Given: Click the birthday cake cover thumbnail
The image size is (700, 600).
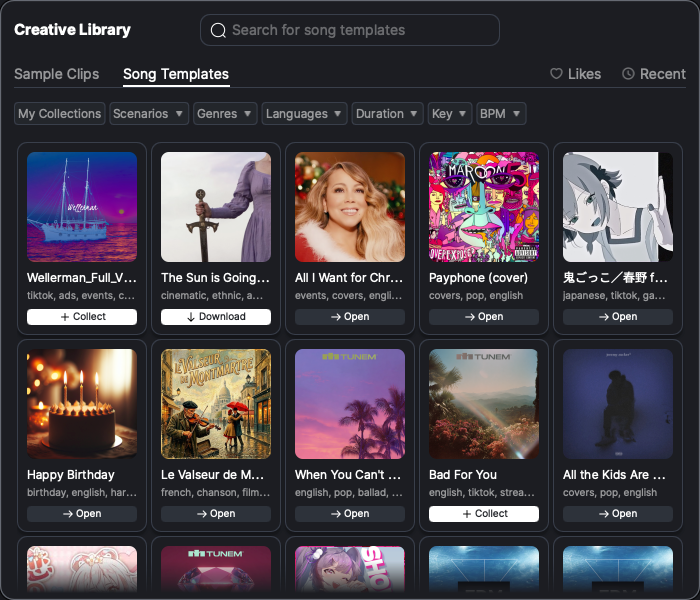Looking at the screenshot, I should pyautogui.click(x=82, y=404).
